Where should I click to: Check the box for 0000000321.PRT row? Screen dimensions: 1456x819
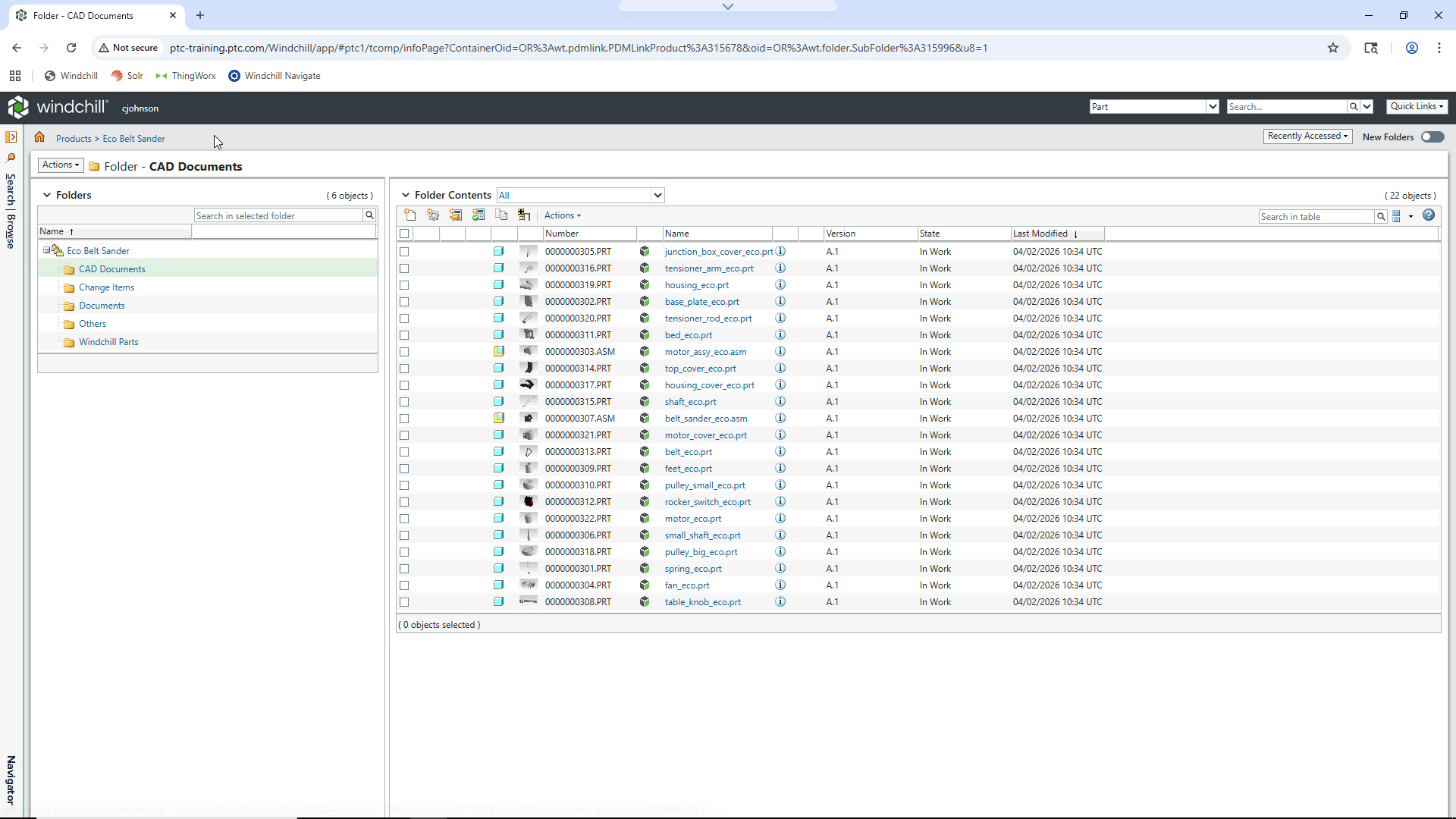(x=404, y=435)
